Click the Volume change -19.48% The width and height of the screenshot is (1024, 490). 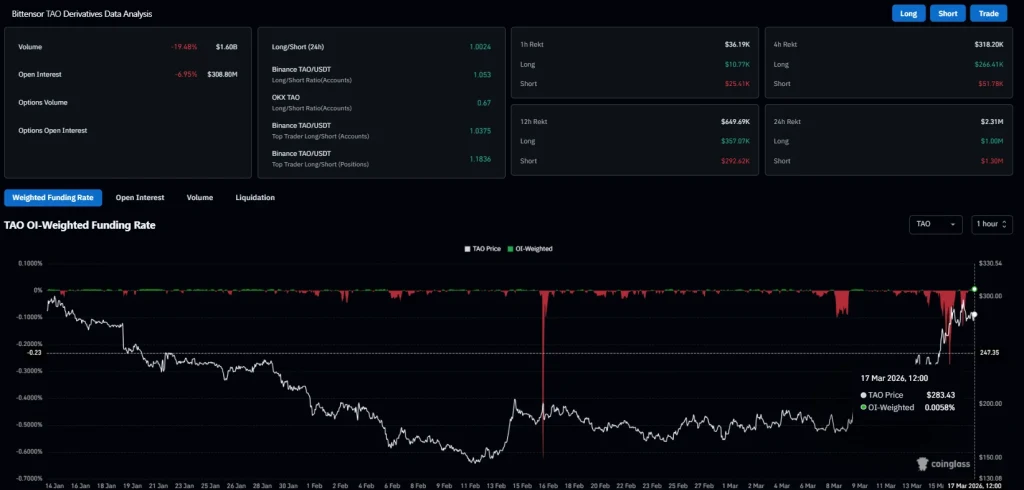tap(184, 47)
